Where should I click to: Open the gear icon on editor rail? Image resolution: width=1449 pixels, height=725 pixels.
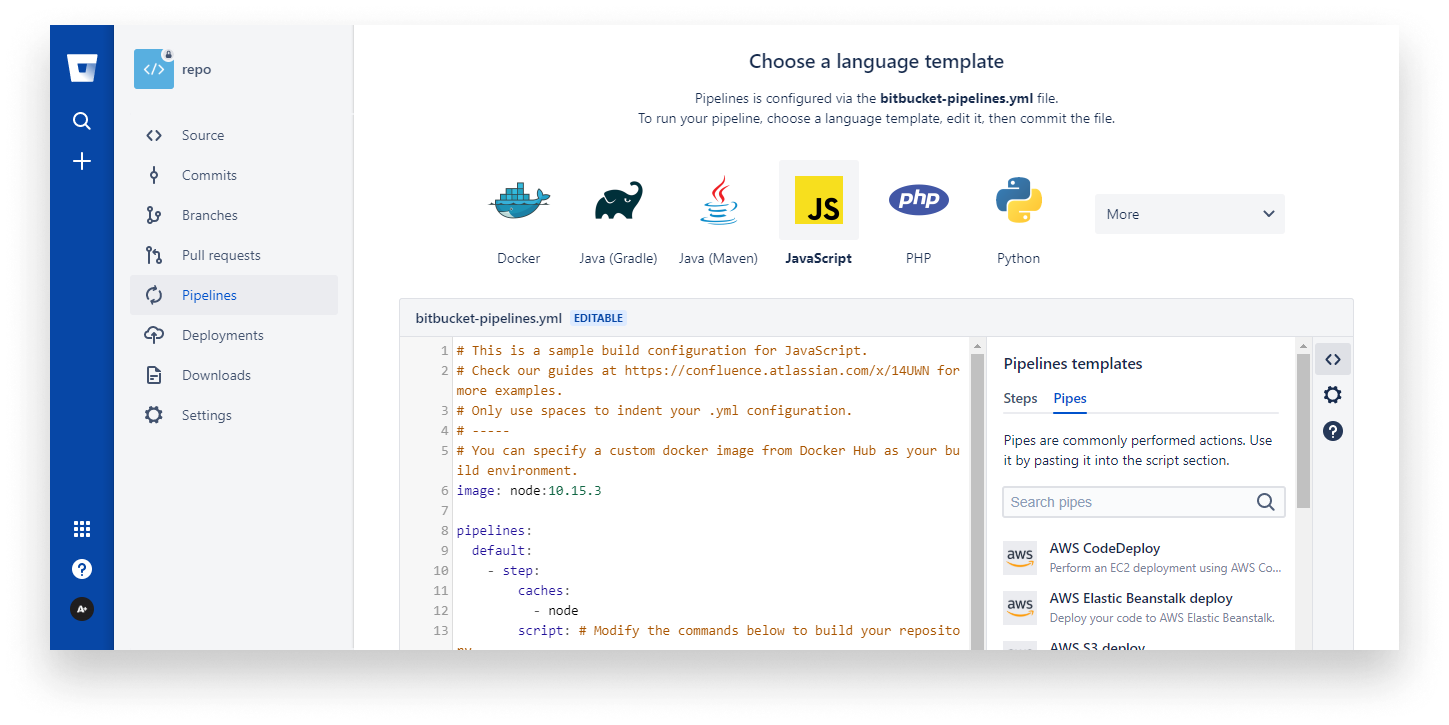click(1333, 395)
